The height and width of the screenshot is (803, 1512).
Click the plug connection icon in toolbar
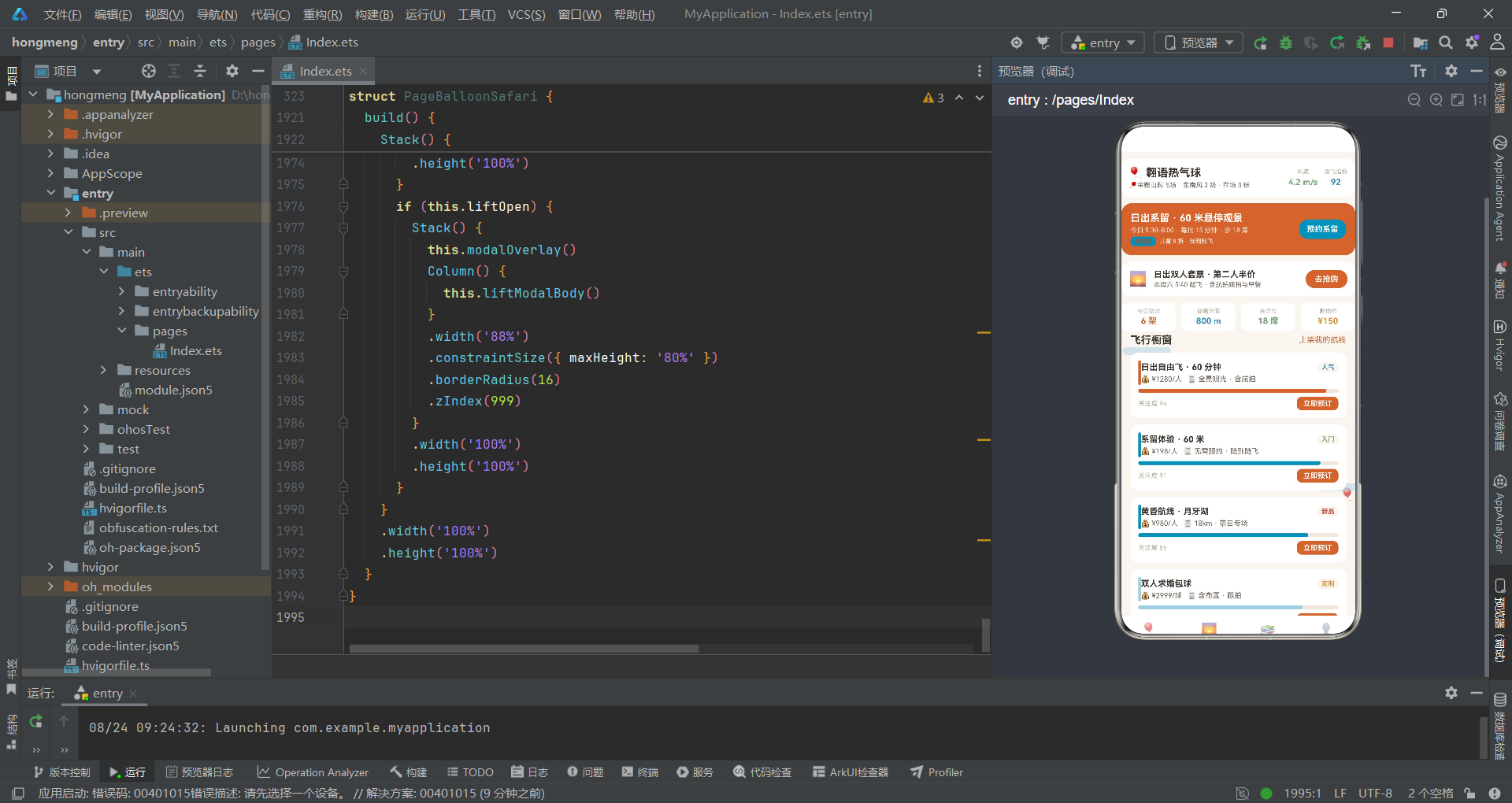tap(1043, 43)
